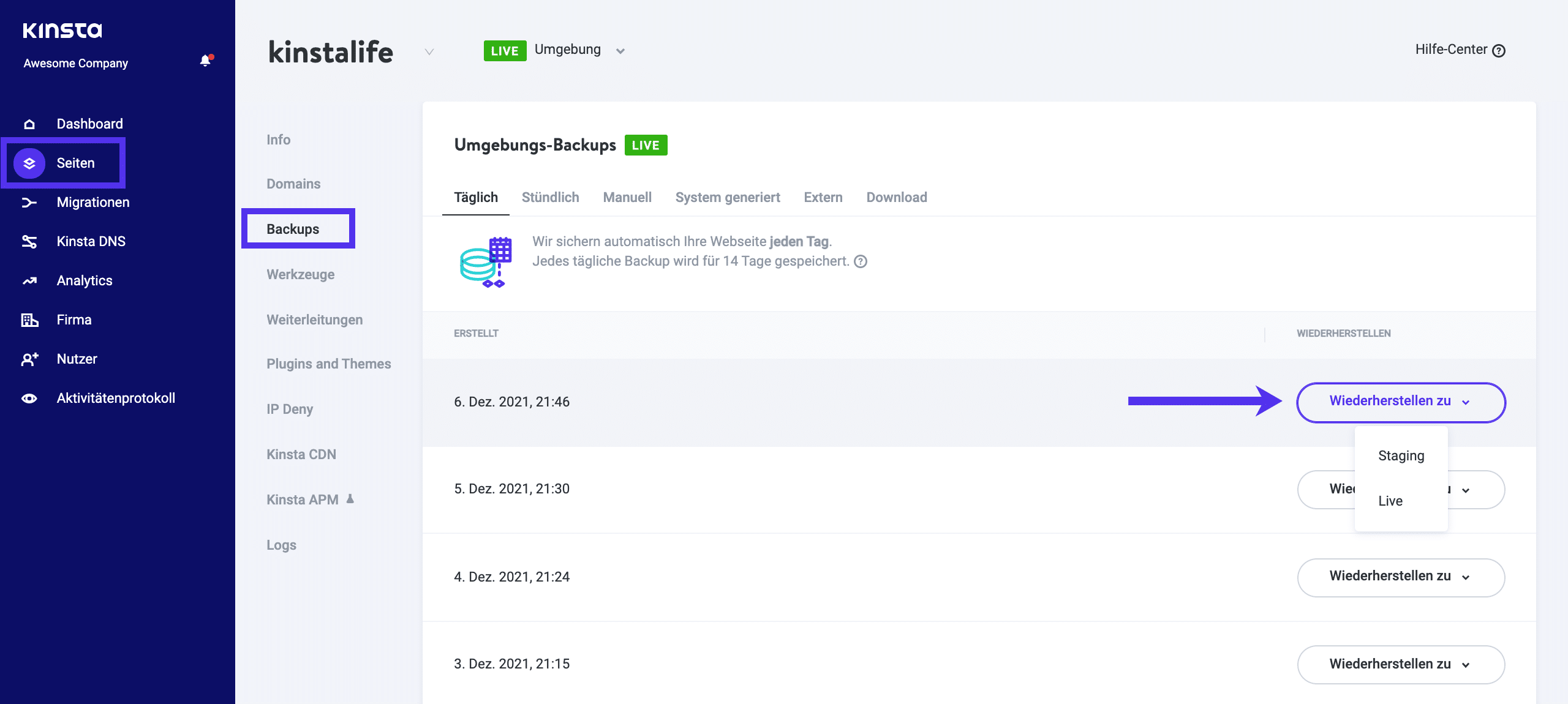Viewport: 1568px width, 704px height.
Task: Expand the Umgebung environment dropdown
Action: point(621,49)
